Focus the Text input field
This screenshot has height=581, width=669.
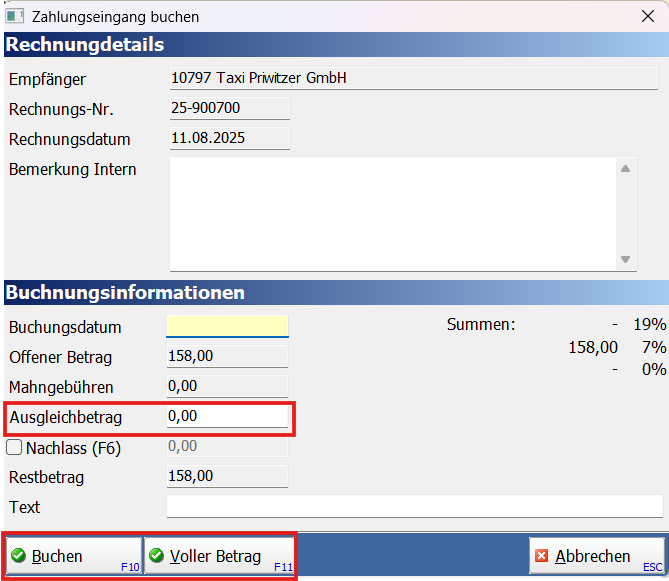pyautogui.click(x=413, y=507)
